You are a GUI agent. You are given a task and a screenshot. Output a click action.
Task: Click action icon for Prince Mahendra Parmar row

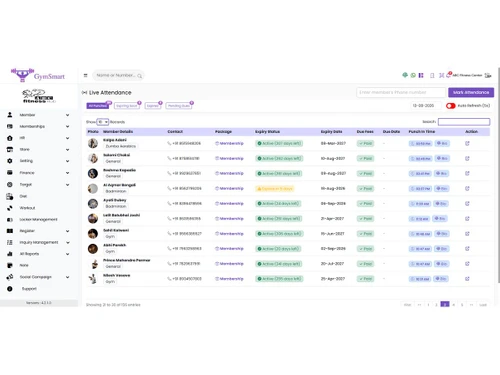(x=467, y=264)
